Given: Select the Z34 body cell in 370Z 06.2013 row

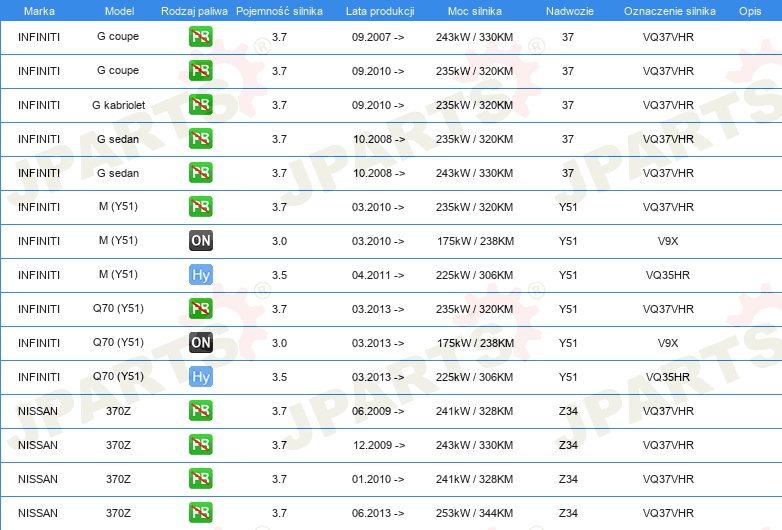Looking at the screenshot, I should tap(568, 513).
